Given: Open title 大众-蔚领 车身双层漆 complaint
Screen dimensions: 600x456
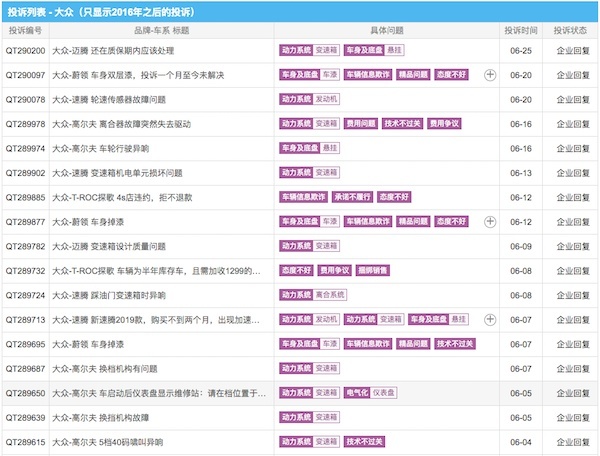Looking at the screenshot, I should (138, 75).
